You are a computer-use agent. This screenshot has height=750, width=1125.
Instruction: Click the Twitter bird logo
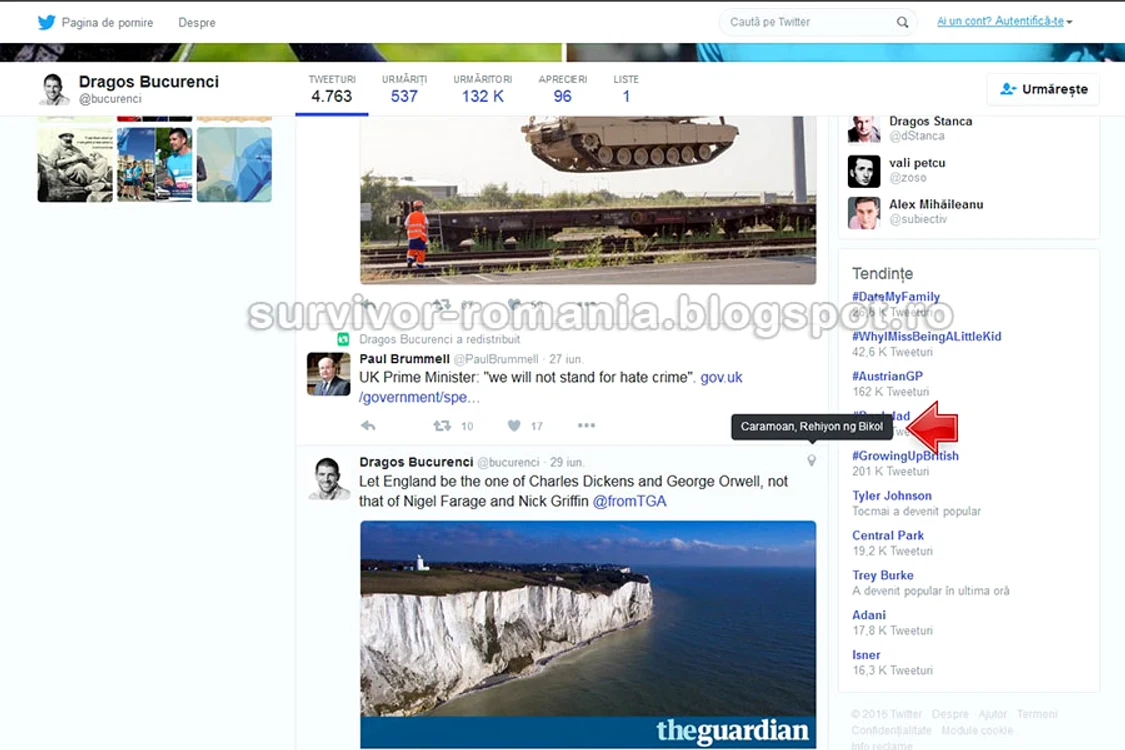pos(47,22)
